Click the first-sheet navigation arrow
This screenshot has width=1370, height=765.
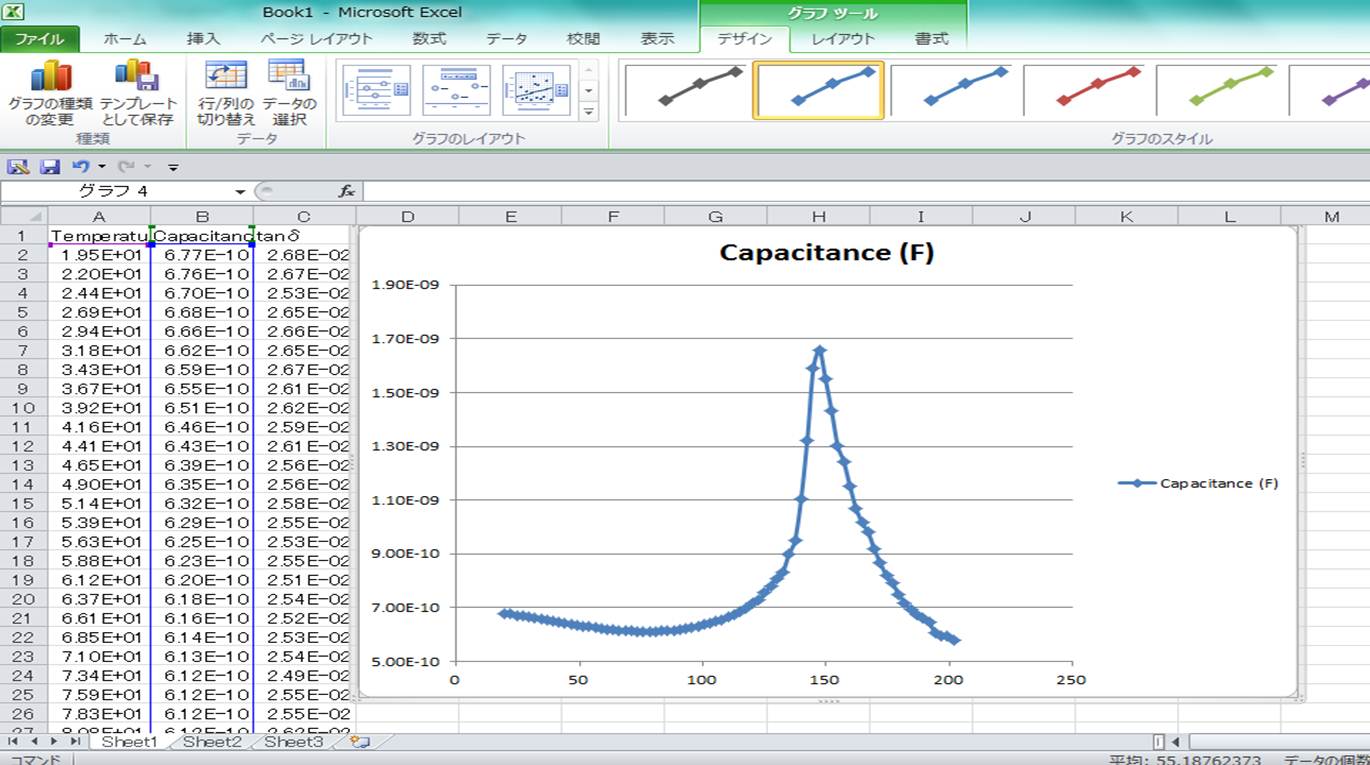point(14,742)
